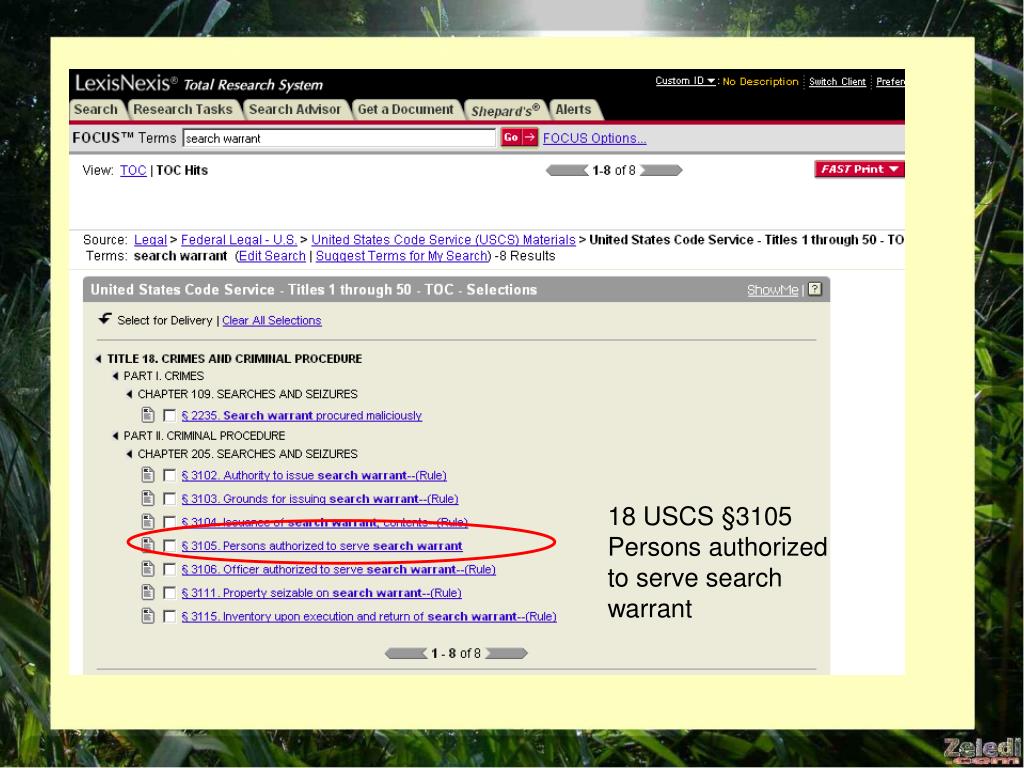Click the ShowMe link
This screenshot has height=768, width=1024.
(773, 290)
